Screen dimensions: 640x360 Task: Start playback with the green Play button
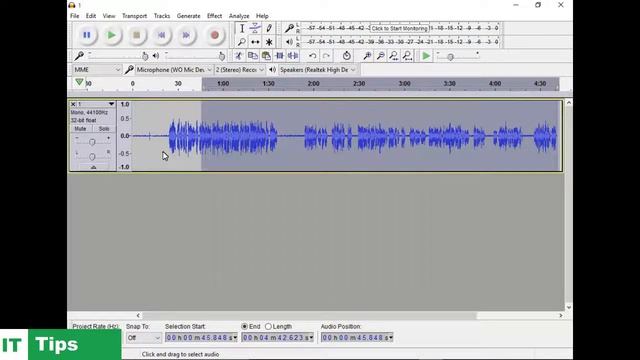111,35
